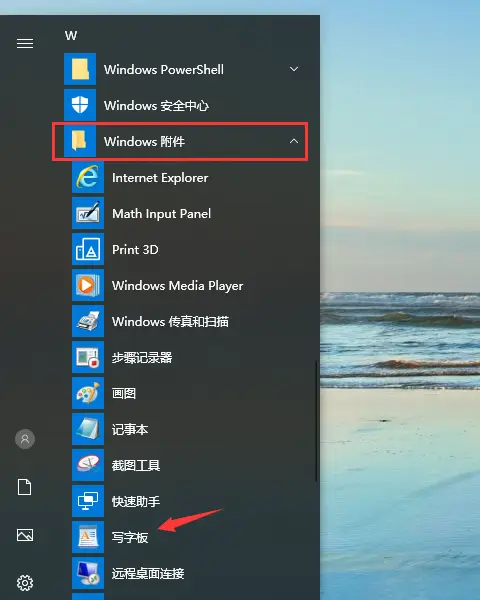Select the Math Input Panel label
This screenshot has width=480, height=600.
[x=162, y=214]
